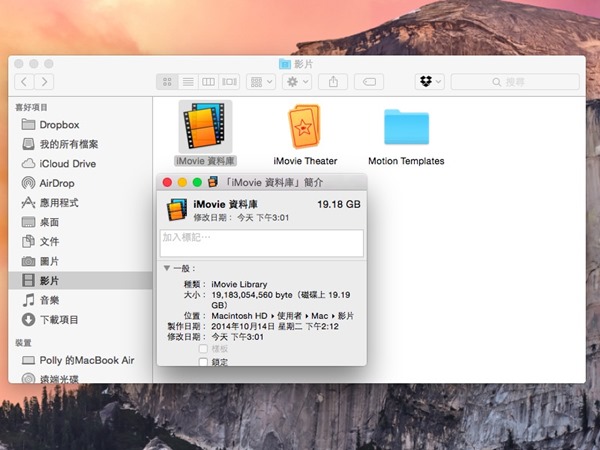Select the Motion Templates folder
Viewport: 600px width, 450px height.
[406, 127]
